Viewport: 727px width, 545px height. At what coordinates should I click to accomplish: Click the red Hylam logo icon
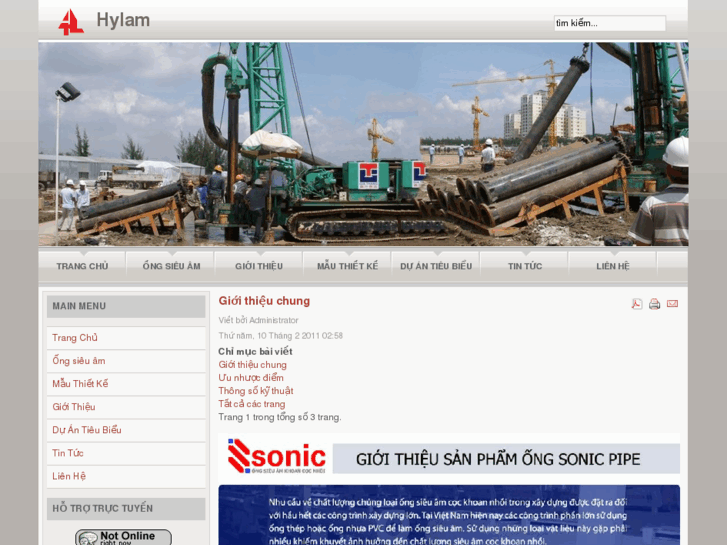71,22
